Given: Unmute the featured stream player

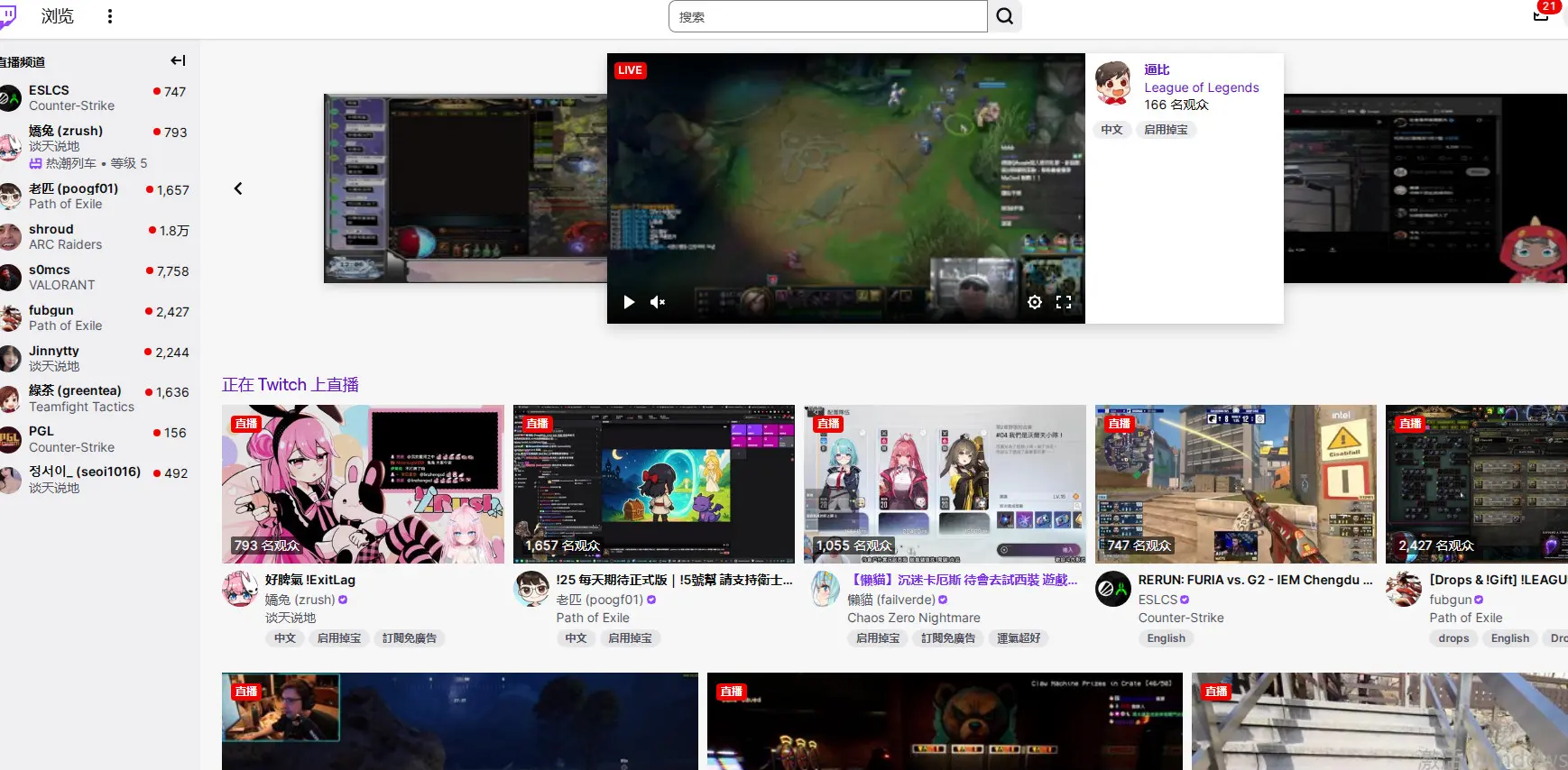Looking at the screenshot, I should tap(658, 302).
